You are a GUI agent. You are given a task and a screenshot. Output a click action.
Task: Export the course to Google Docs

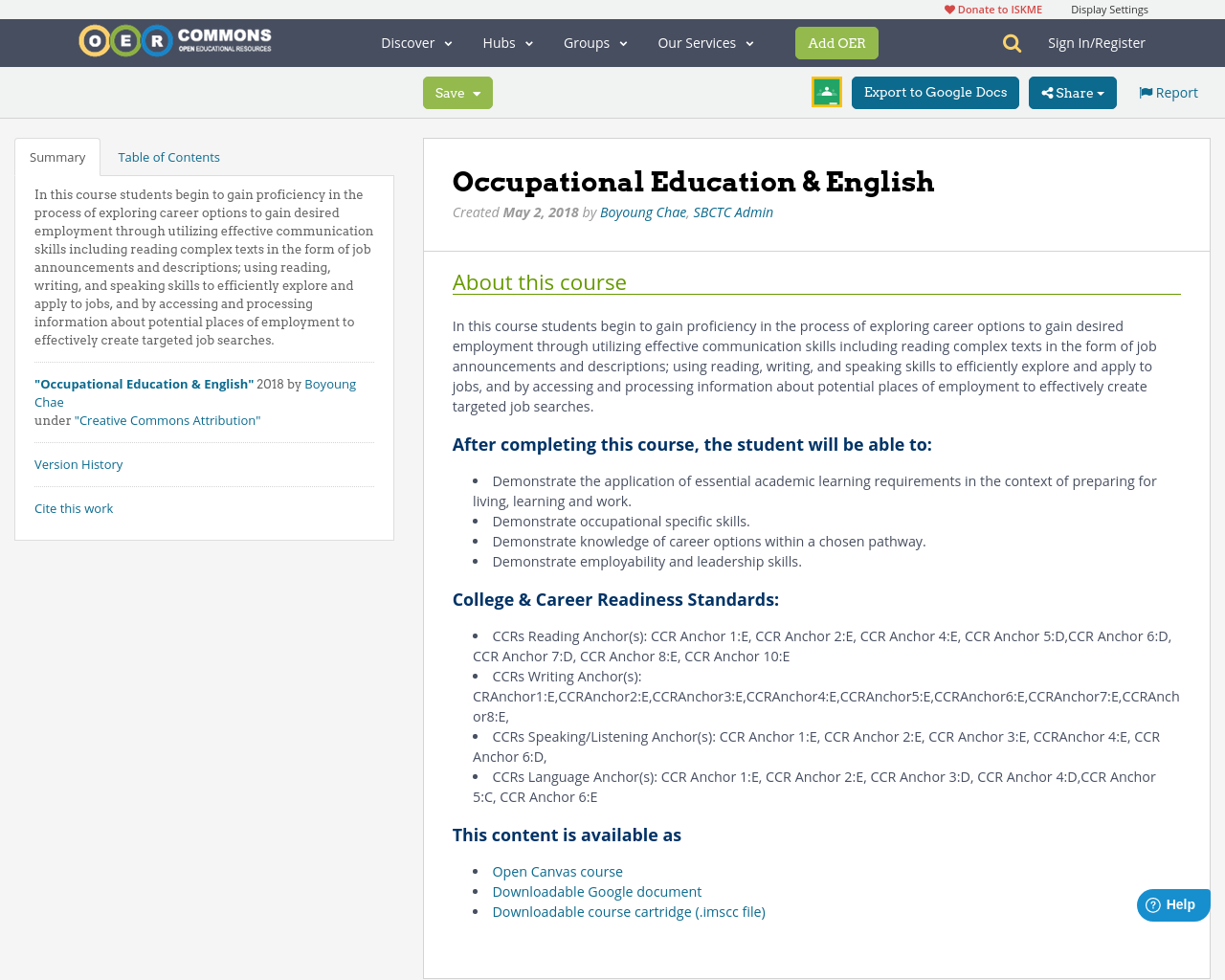pyautogui.click(x=935, y=93)
